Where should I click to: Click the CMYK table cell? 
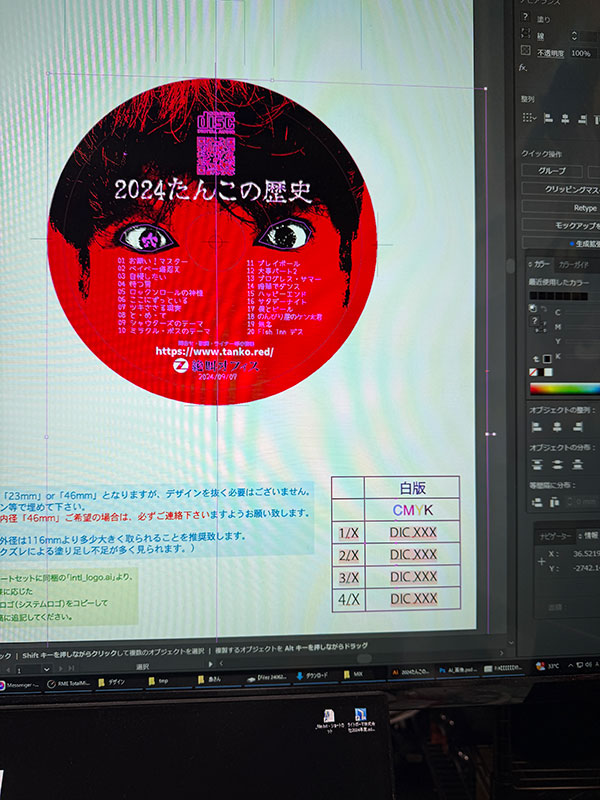tap(413, 510)
